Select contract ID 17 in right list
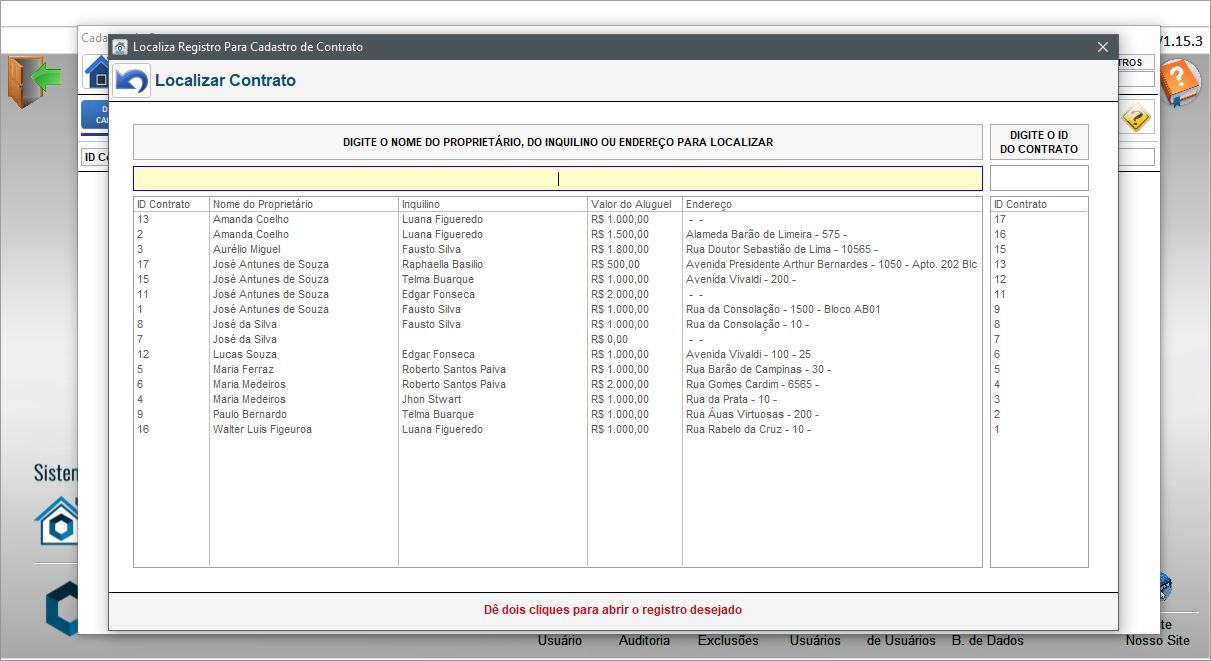This screenshot has height=661, width=1211. [x=1000, y=219]
